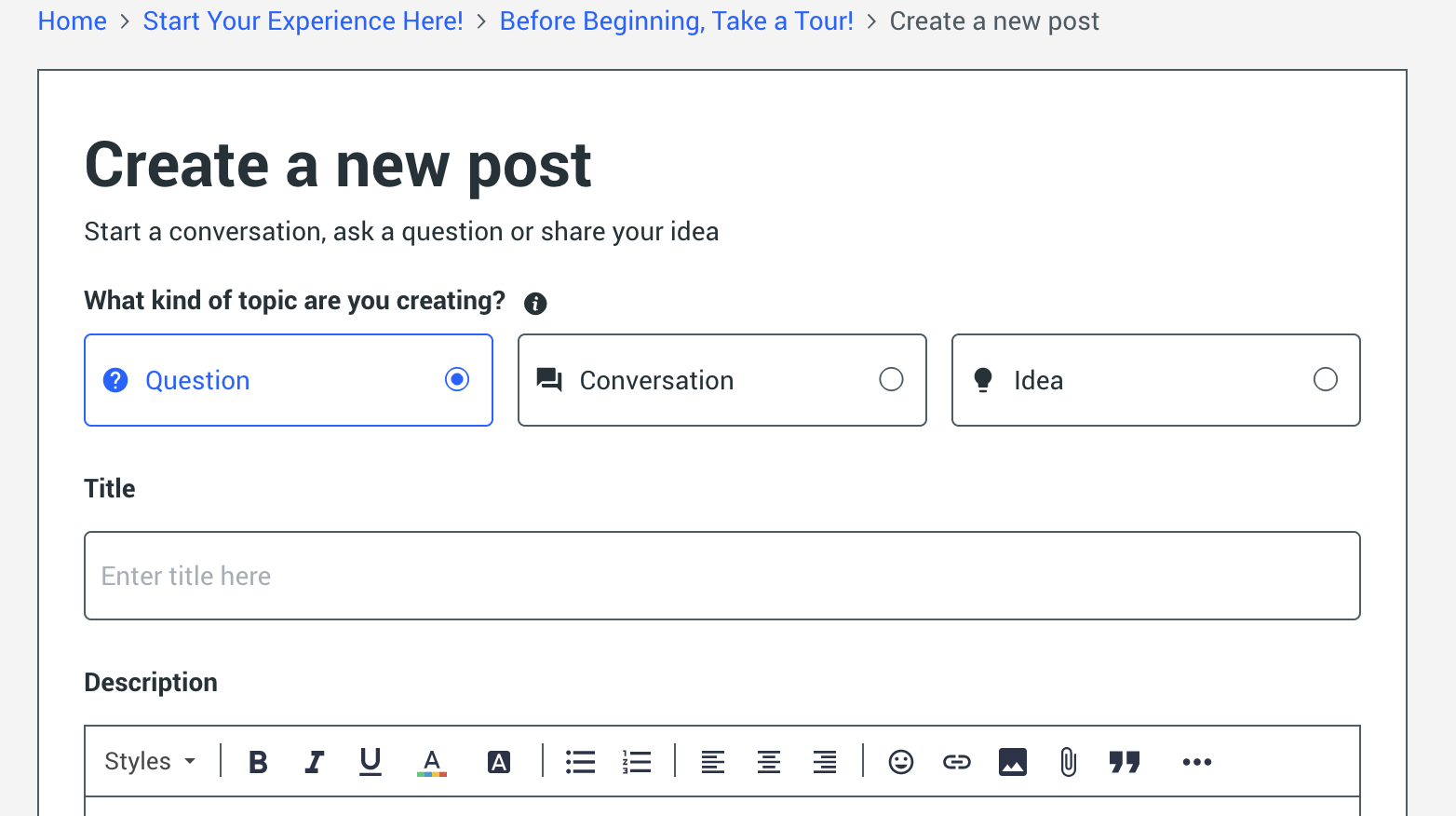Screen dimensions: 1456x816
Task: Select the Question radio button
Action: tap(457, 379)
